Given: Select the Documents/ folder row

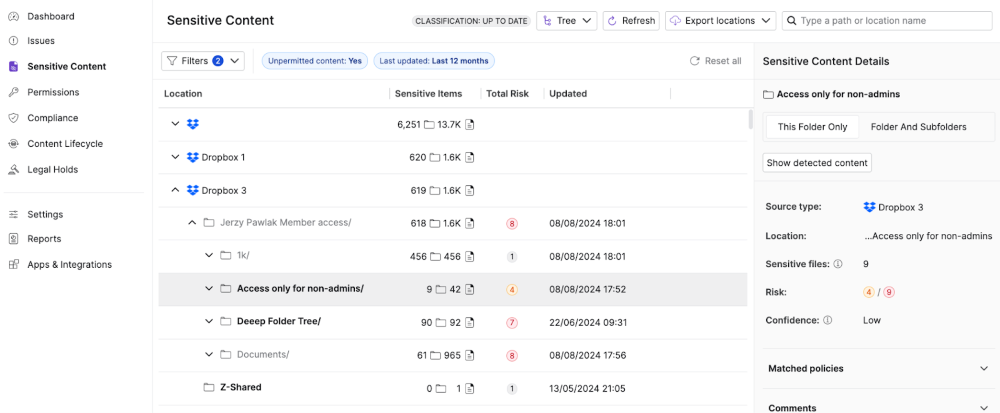Looking at the screenshot, I should coord(453,355).
